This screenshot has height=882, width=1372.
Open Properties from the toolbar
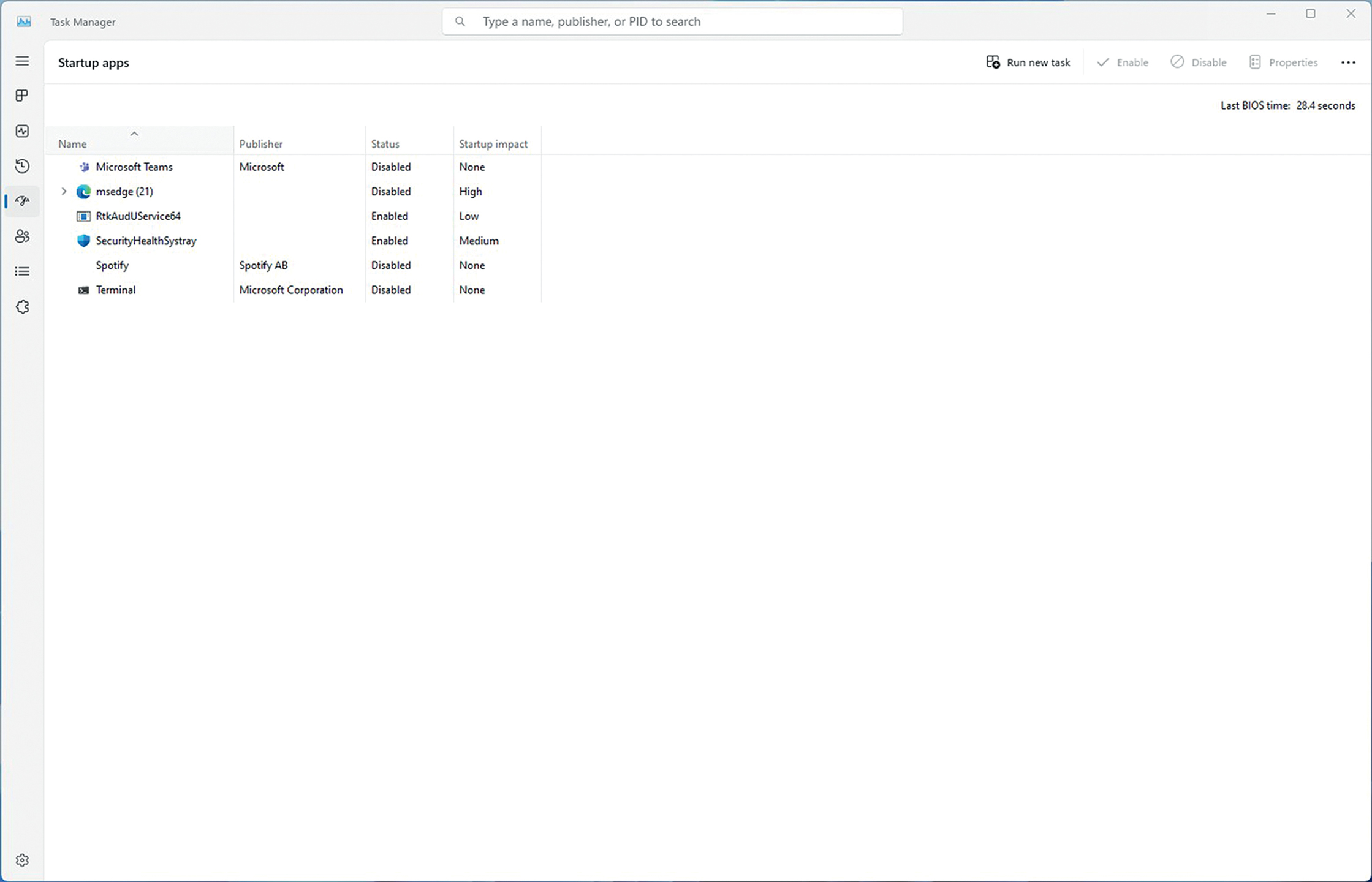point(1283,62)
